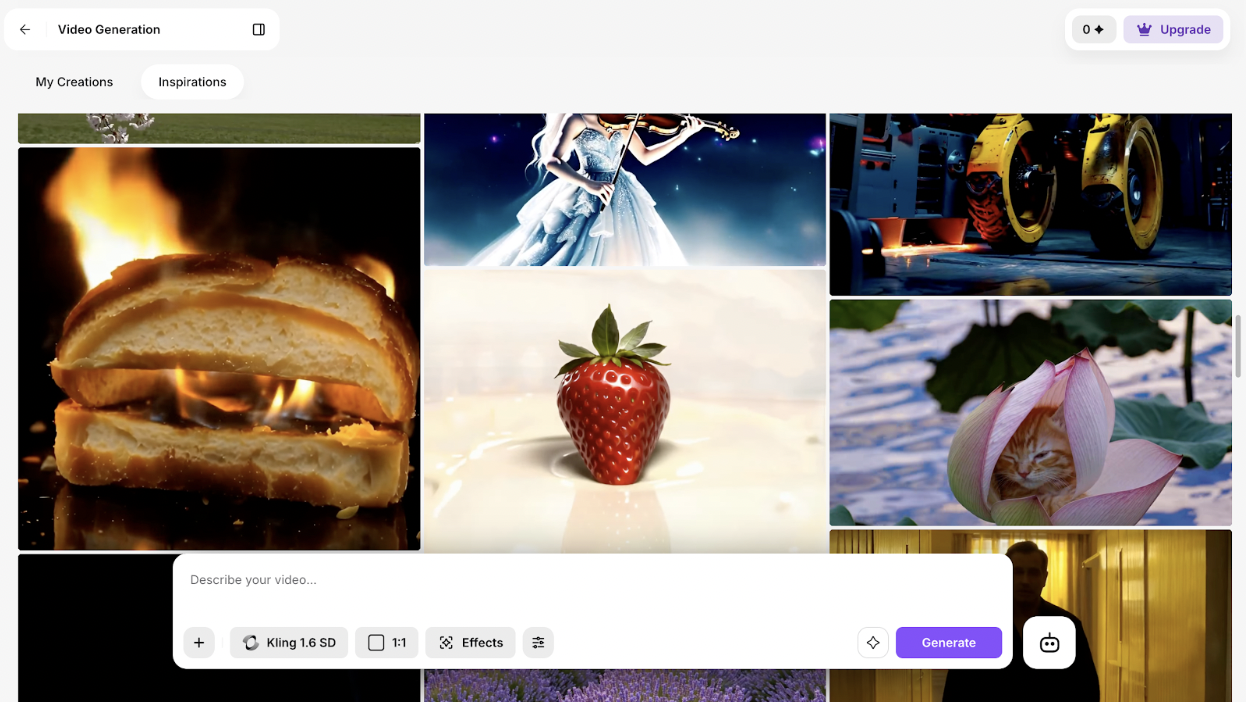1246x704 pixels.
Task: Select the kitten in lotus flower thumbnail
Action: pyautogui.click(x=1030, y=412)
